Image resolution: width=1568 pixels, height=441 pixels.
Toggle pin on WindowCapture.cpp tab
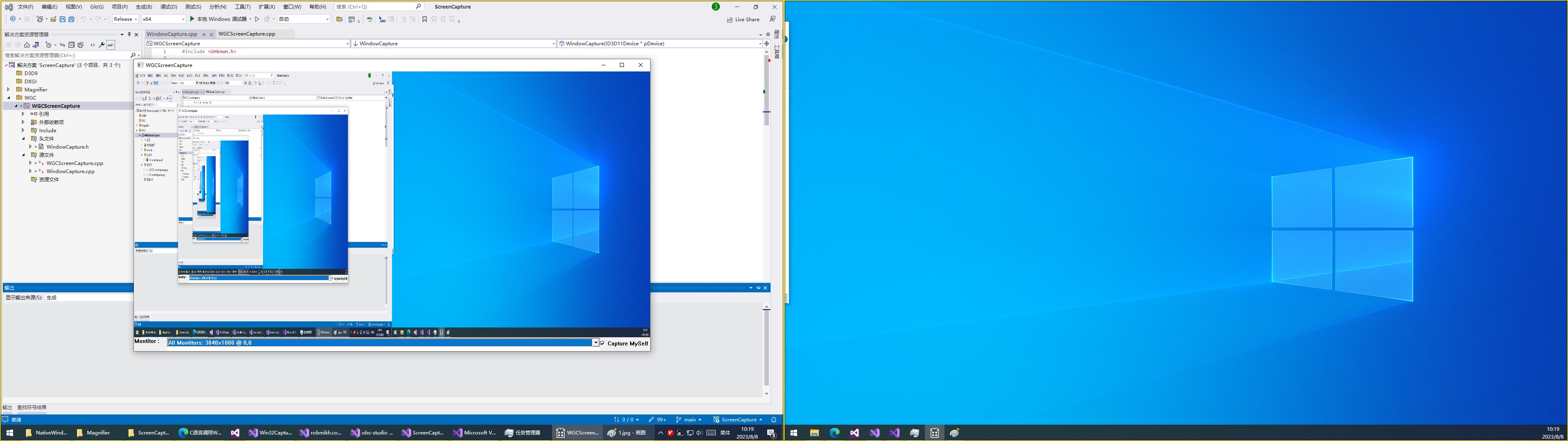[x=204, y=35]
